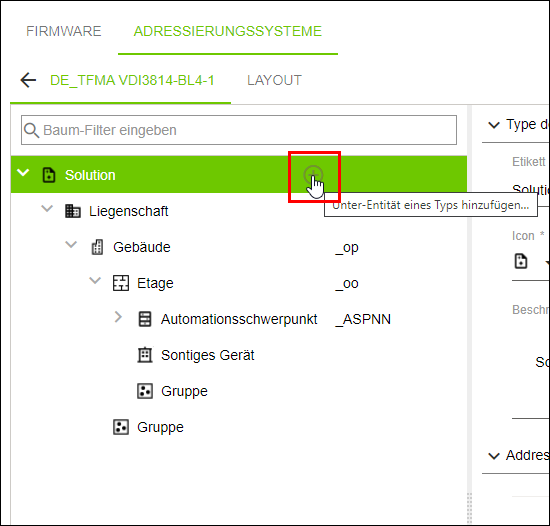
Task: Click the back arrow icon
Action: click(28, 80)
